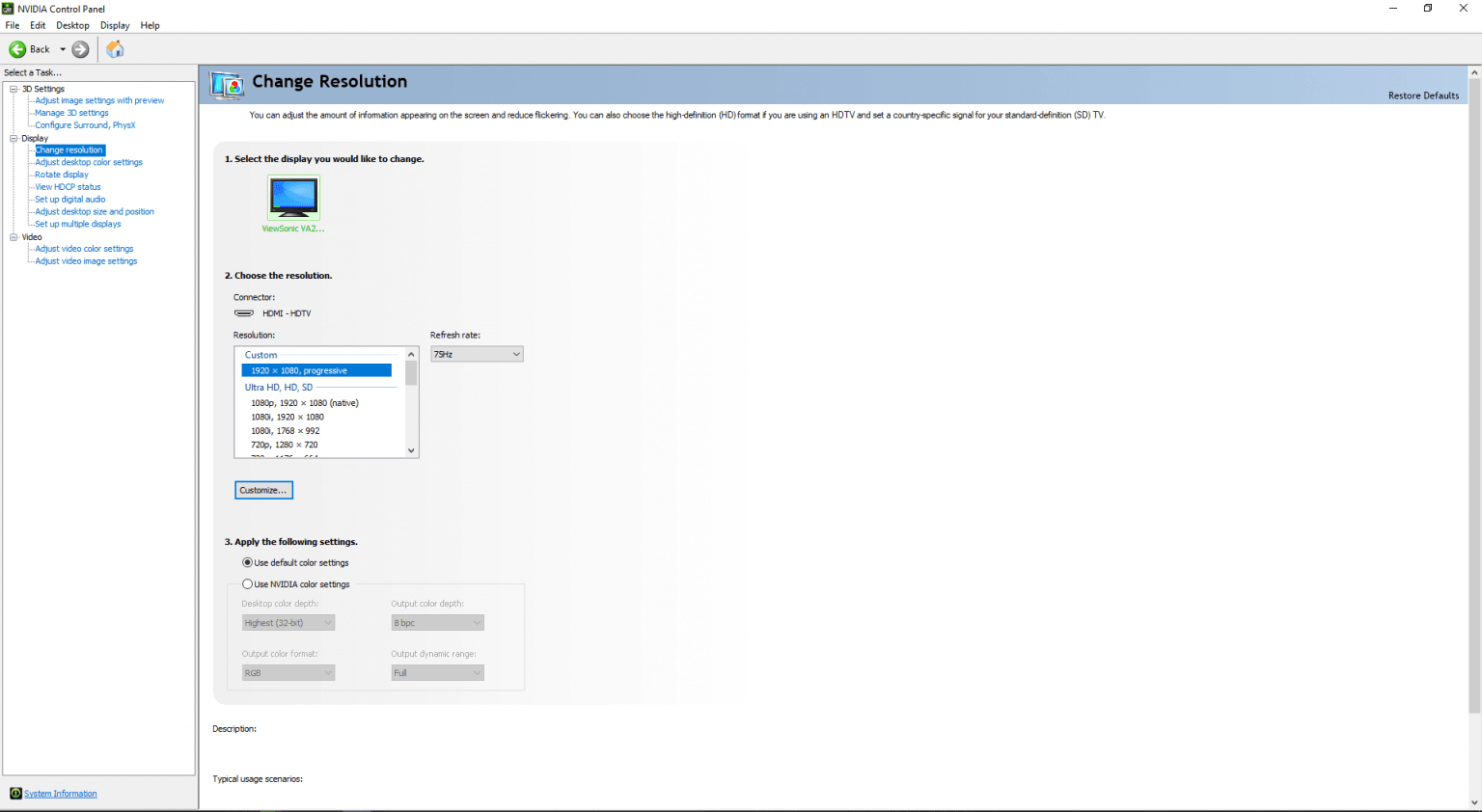Select Use NVIDIA color settings radio
This screenshot has width=1482, height=812.
click(x=248, y=584)
